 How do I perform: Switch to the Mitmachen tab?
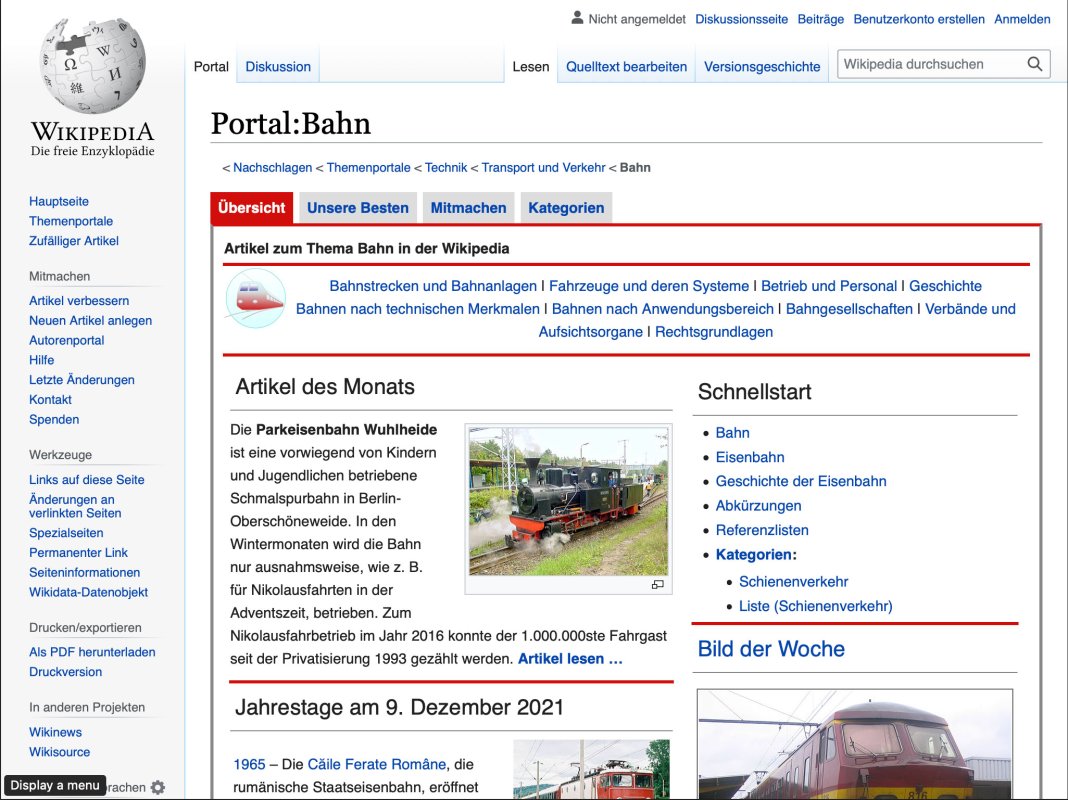click(468, 207)
